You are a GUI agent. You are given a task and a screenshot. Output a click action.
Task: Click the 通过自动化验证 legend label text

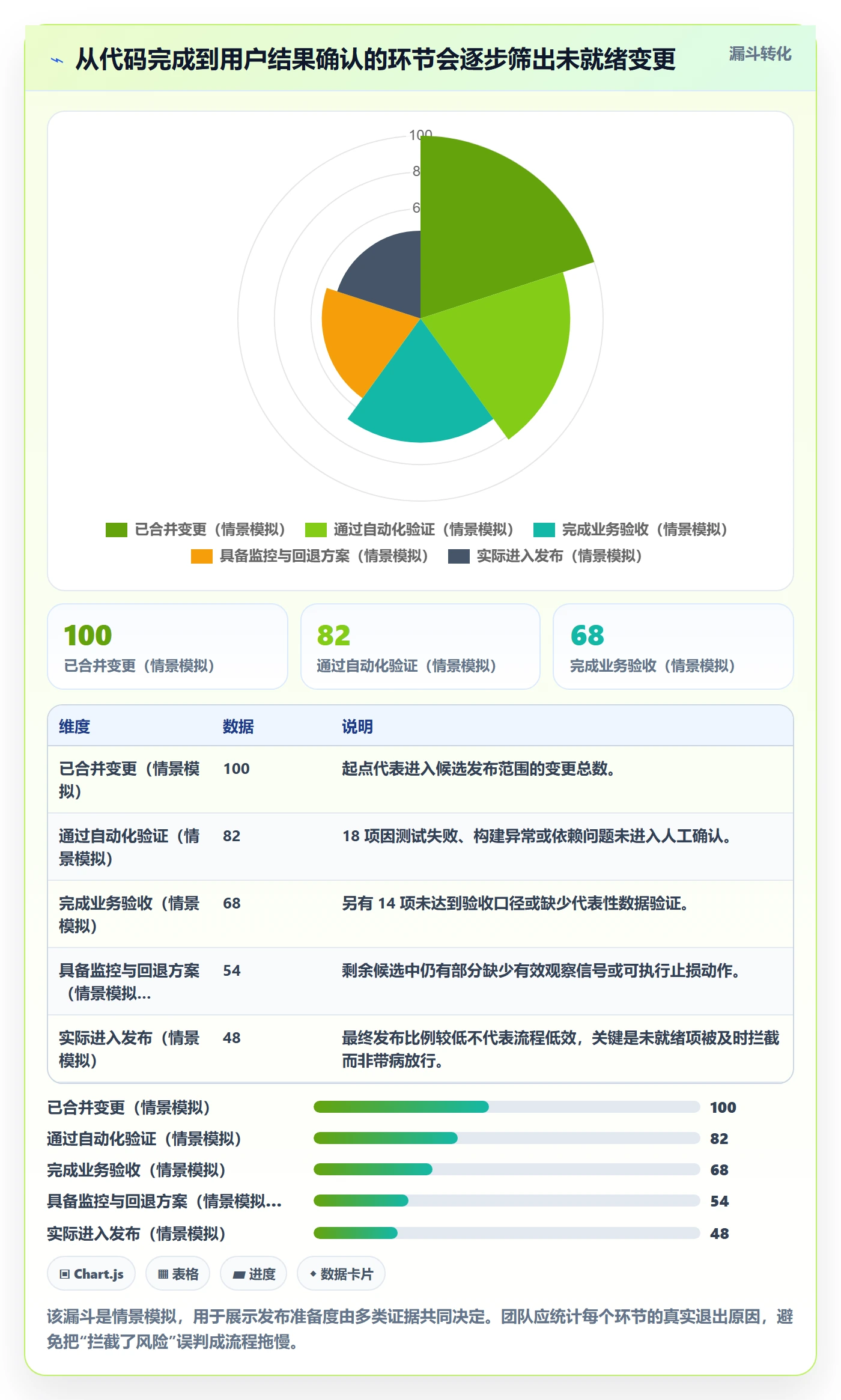tap(424, 529)
